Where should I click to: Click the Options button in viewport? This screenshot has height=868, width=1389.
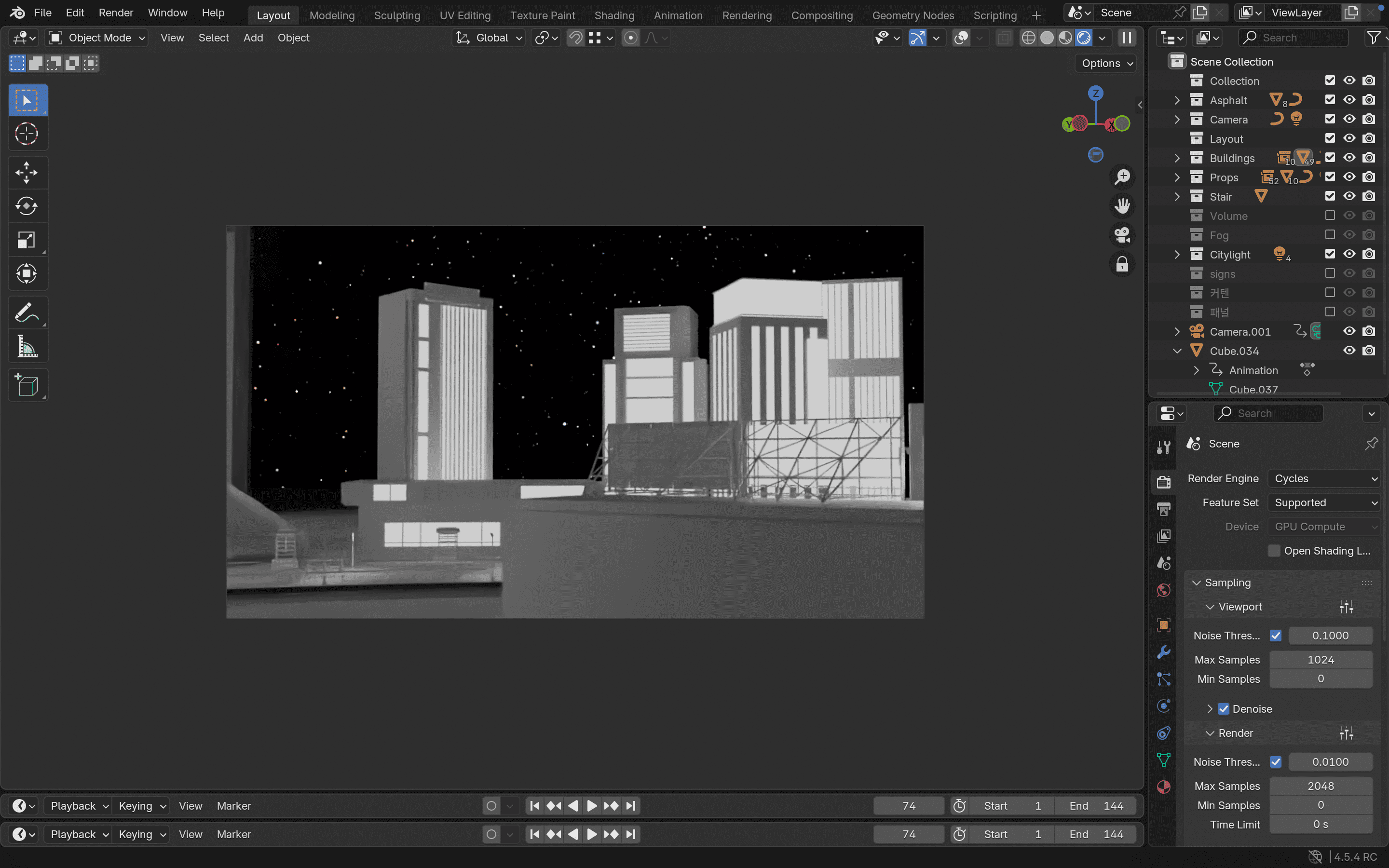coord(1105,63)
